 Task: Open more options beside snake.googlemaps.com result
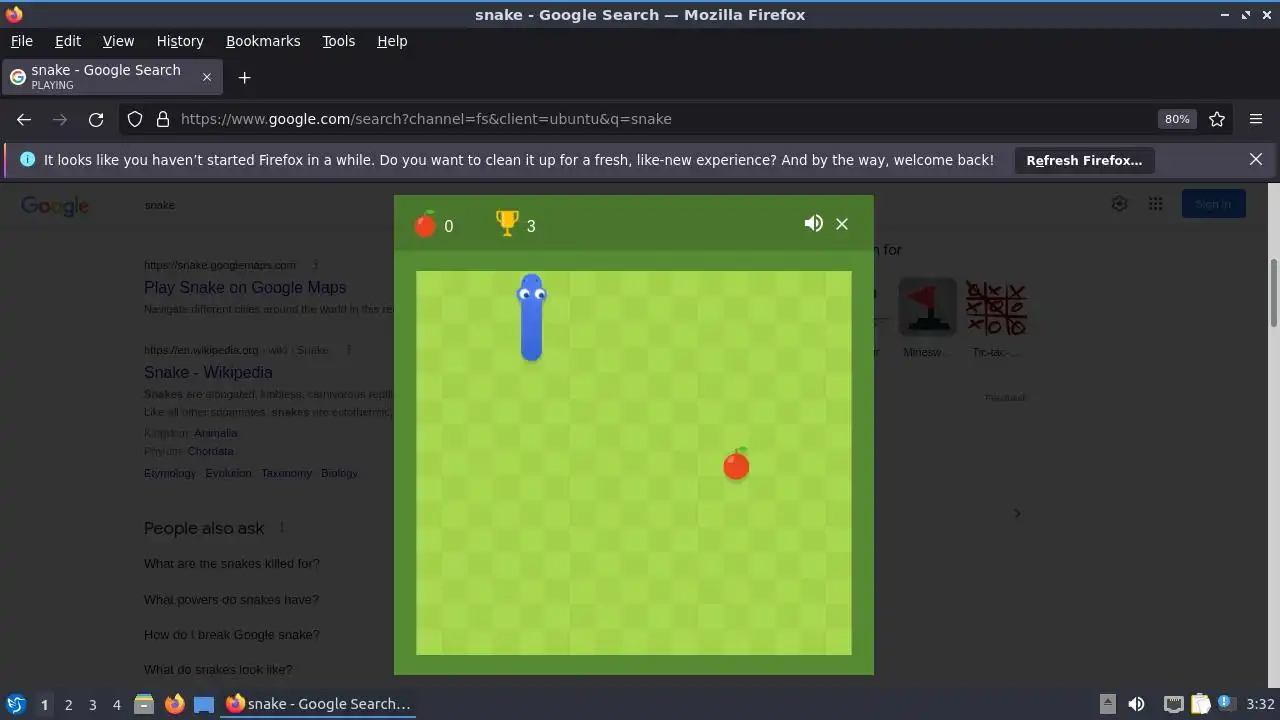(315, 265)
